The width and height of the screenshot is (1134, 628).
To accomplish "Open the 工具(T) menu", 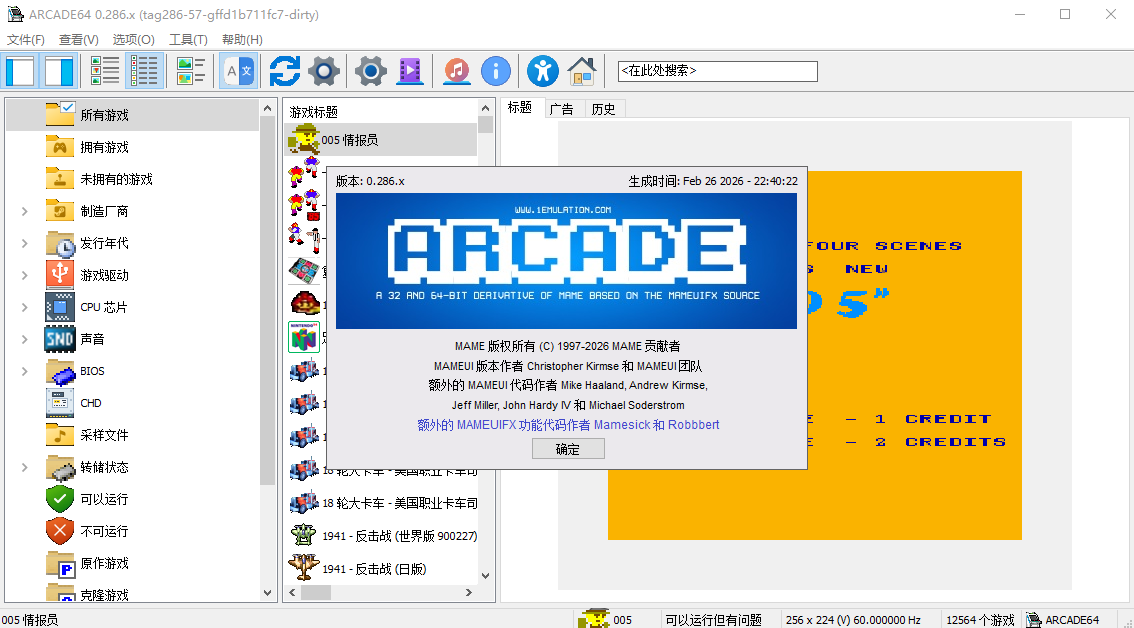I will click(x=187, y=39).
